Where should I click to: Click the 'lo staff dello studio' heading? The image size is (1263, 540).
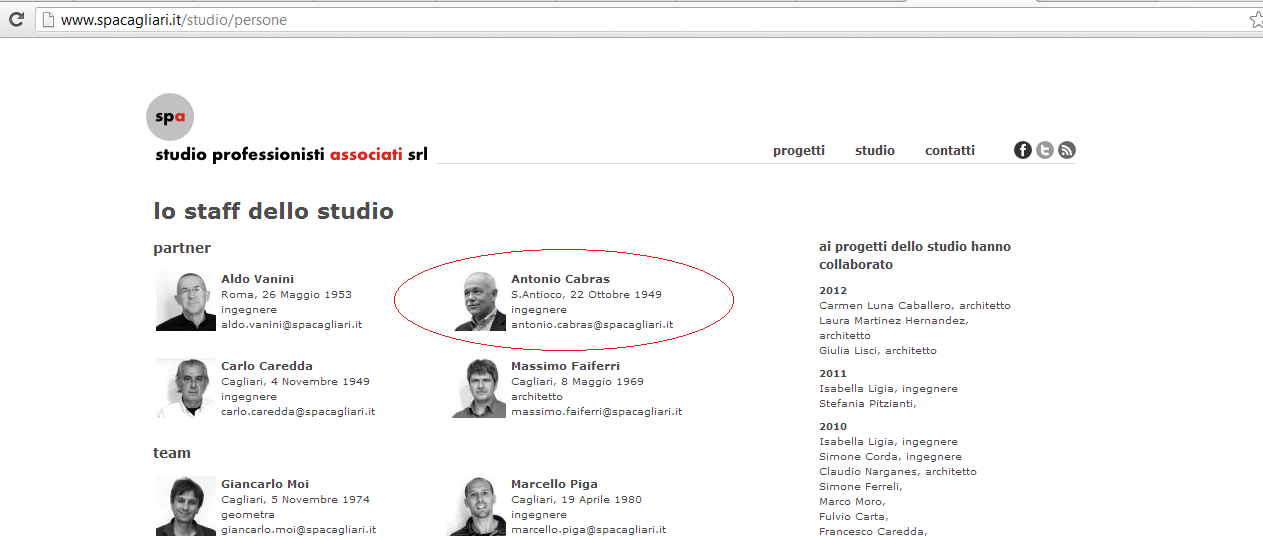coord(273,211)
